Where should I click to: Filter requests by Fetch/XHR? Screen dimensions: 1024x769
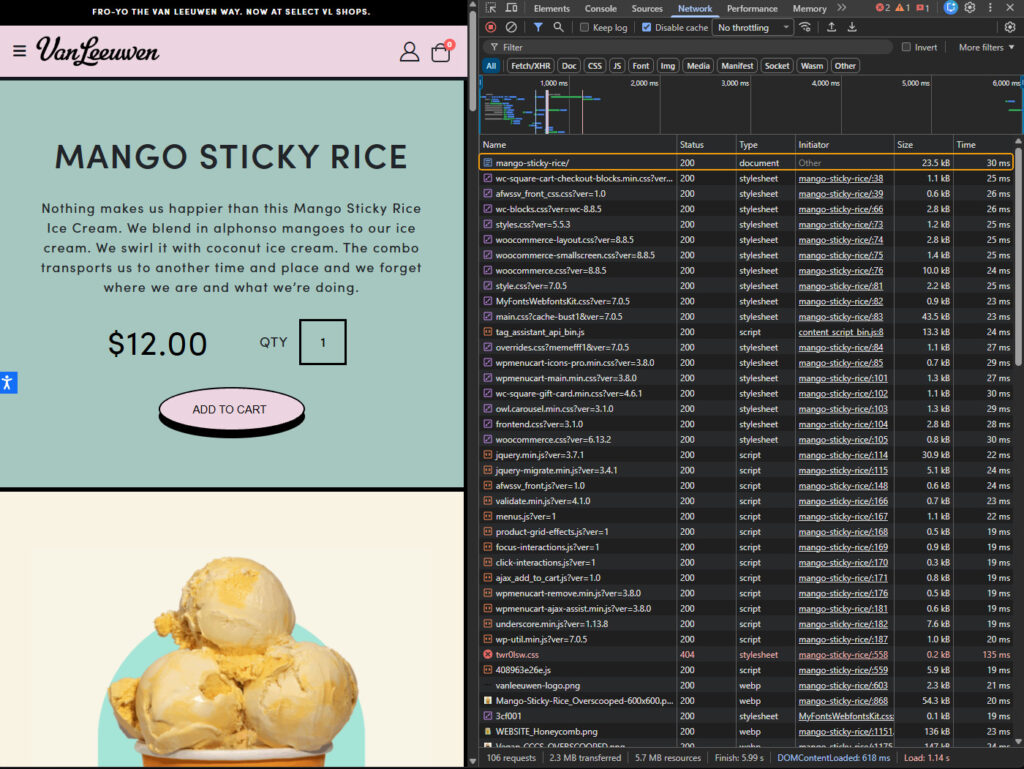pyautogui.click(x=530, y=66)
